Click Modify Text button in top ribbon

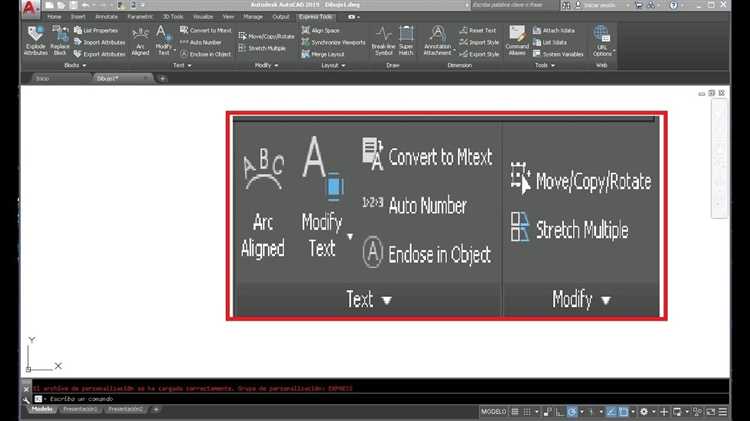coord(164,41)
